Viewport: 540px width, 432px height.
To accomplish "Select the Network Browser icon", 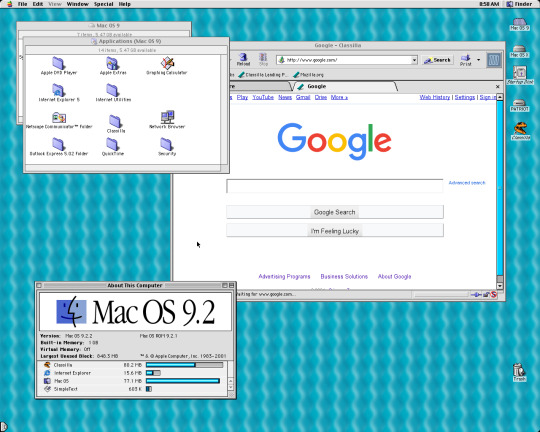I will (167, 117).
